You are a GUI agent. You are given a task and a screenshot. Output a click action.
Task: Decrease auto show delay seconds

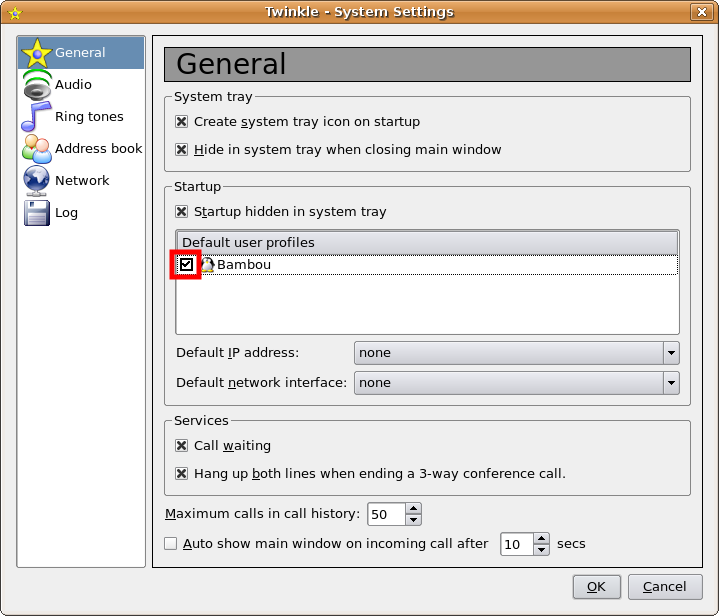pos(542,549)
